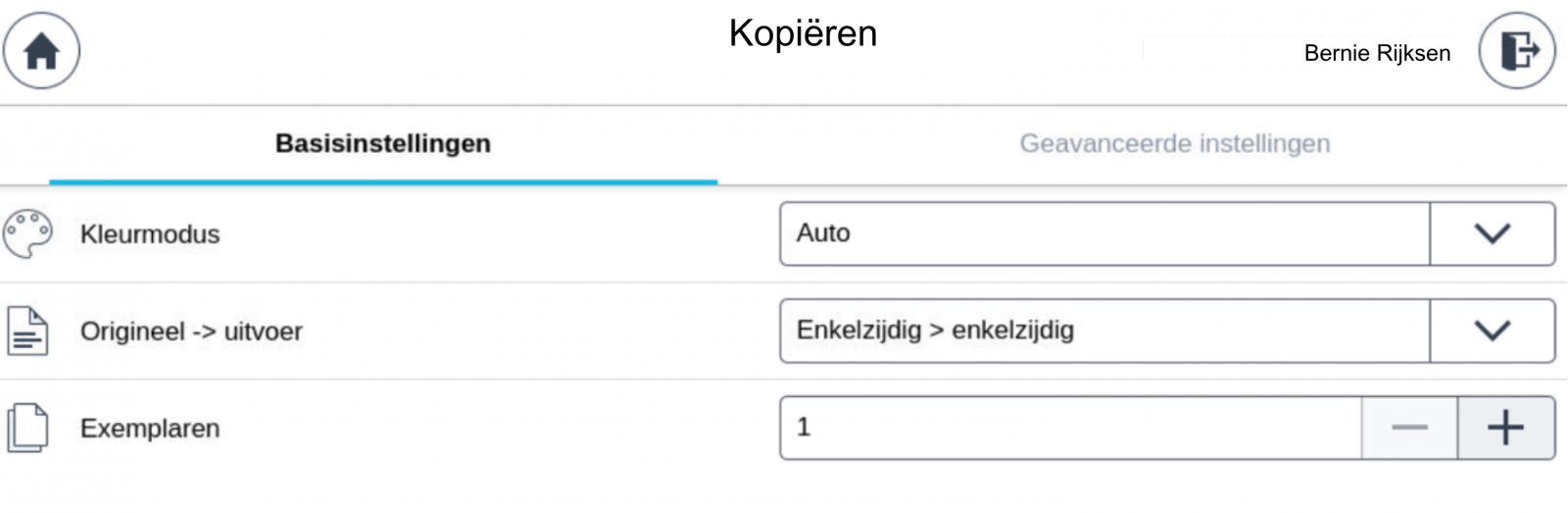The image size is (1568, 513).
Task: Click the Bernie Rijksen user name
Action: pos(1377,53)
